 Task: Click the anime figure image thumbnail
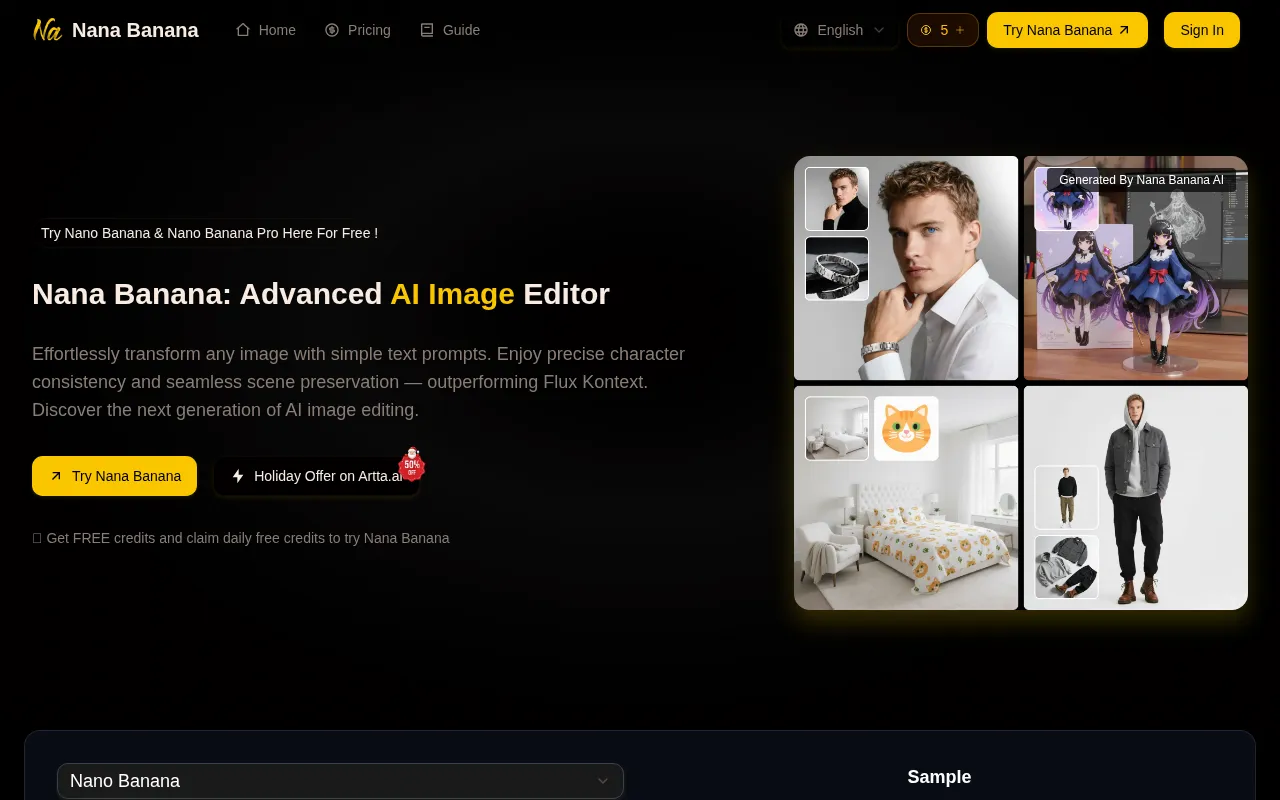(x=1066, y=199)
